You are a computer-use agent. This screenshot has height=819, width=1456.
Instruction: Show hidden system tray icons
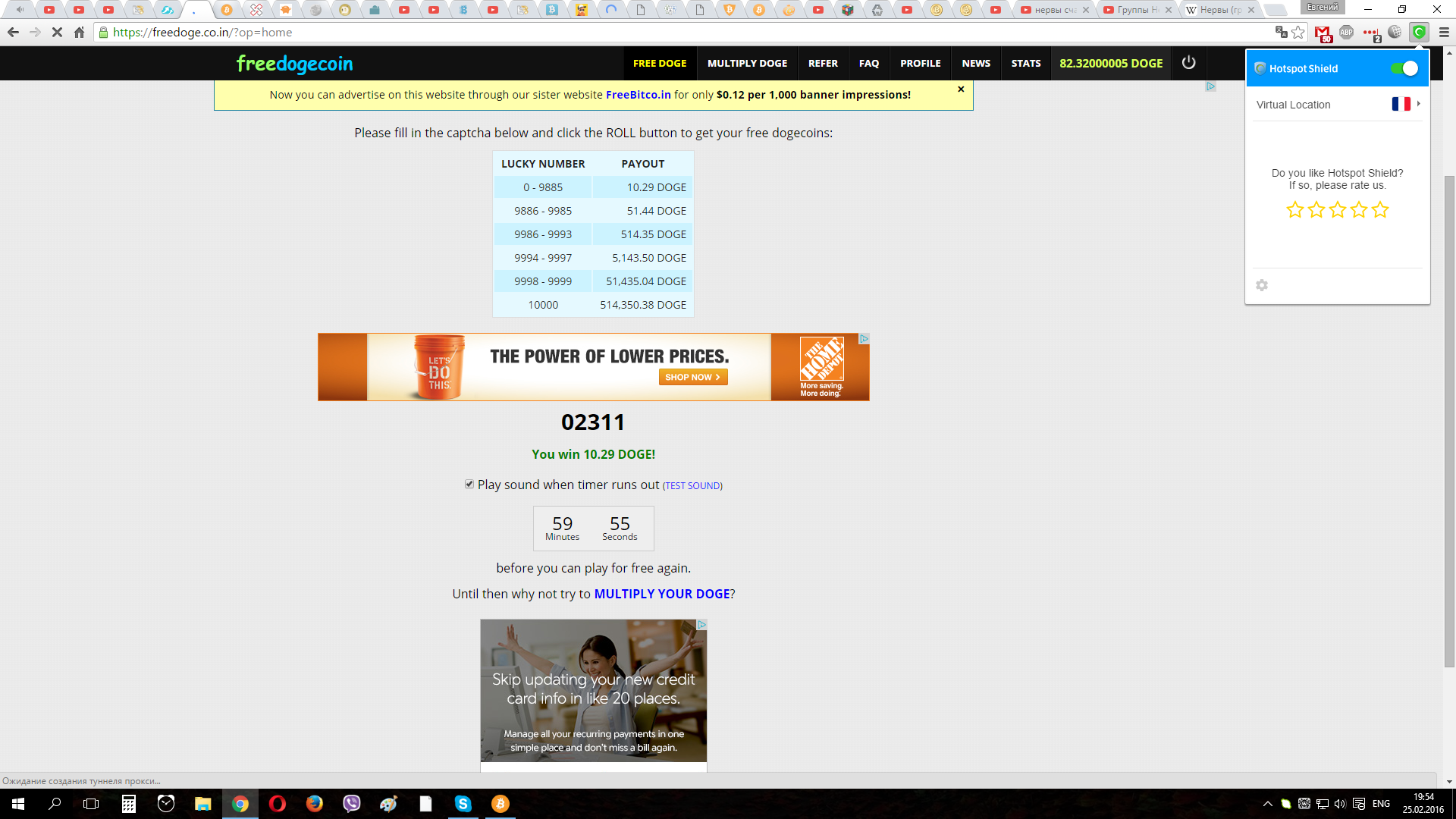(1267, 804)
